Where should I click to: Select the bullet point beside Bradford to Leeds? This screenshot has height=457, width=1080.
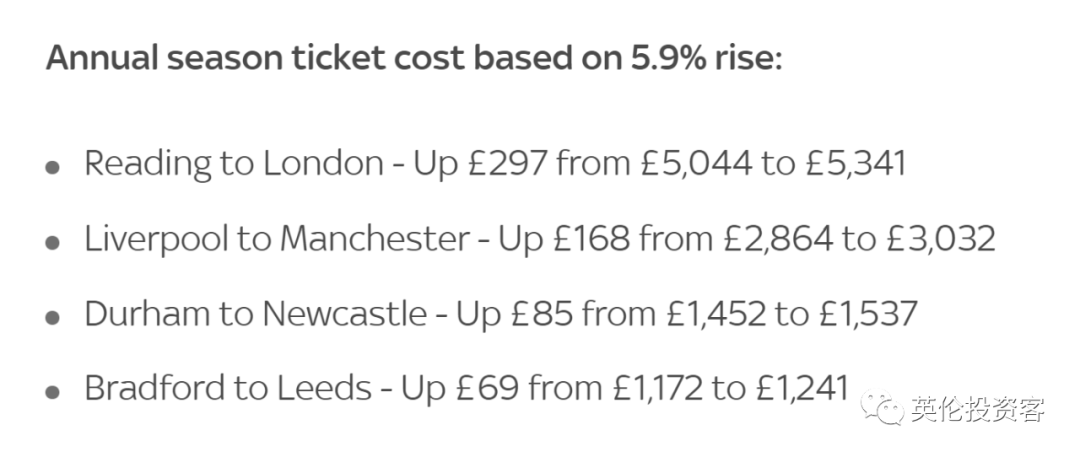[52, 392]
